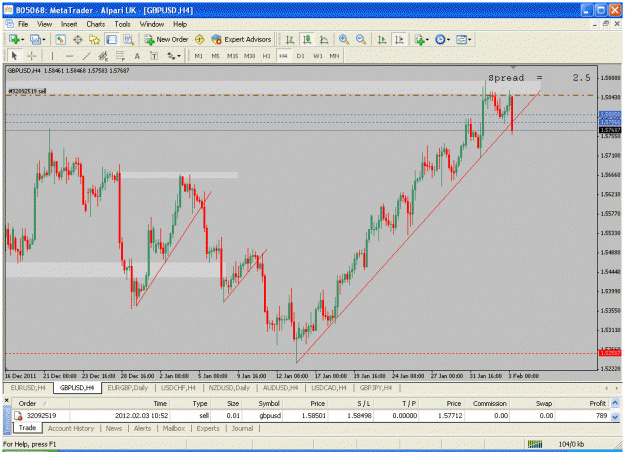
Task: Open the Arrows objects dropdown
Action: [x=173, y=56]
